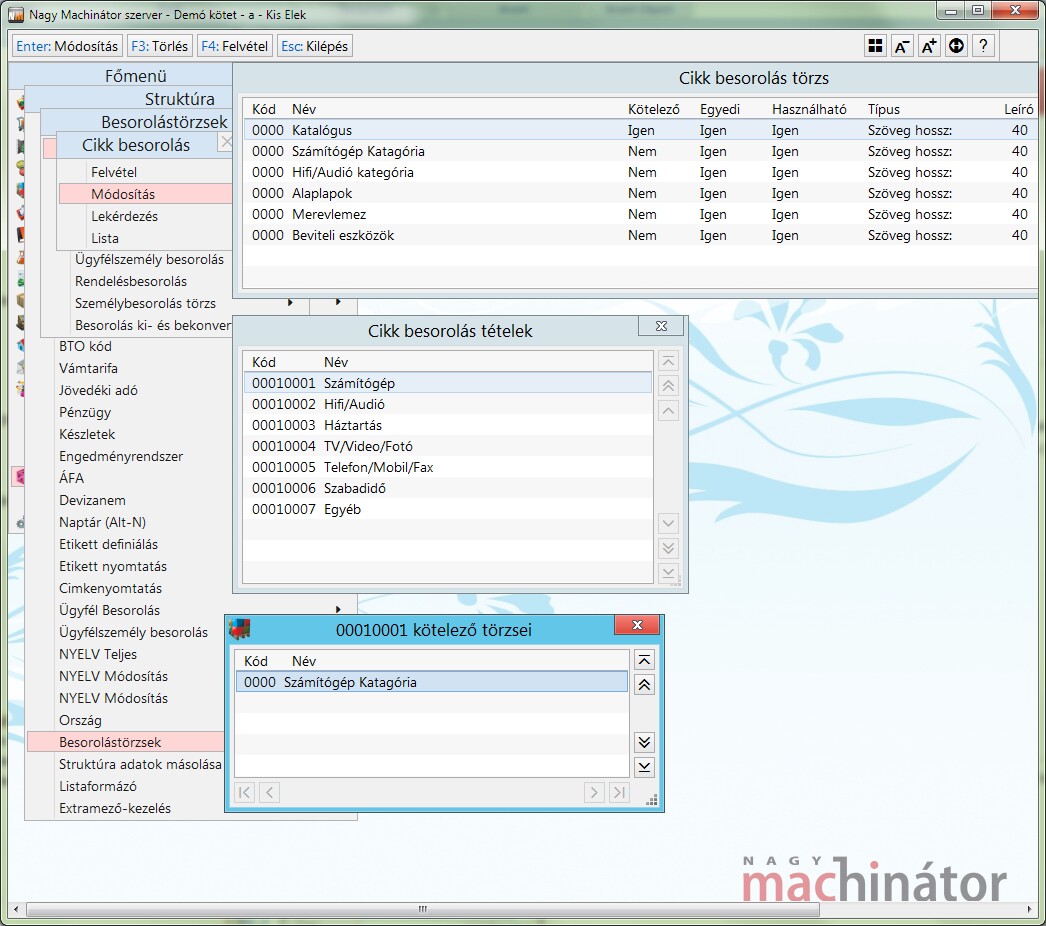Select the Háztartás row in tételek list
1046x926 pixels.
pyautogui.click(x=353, y=425)
